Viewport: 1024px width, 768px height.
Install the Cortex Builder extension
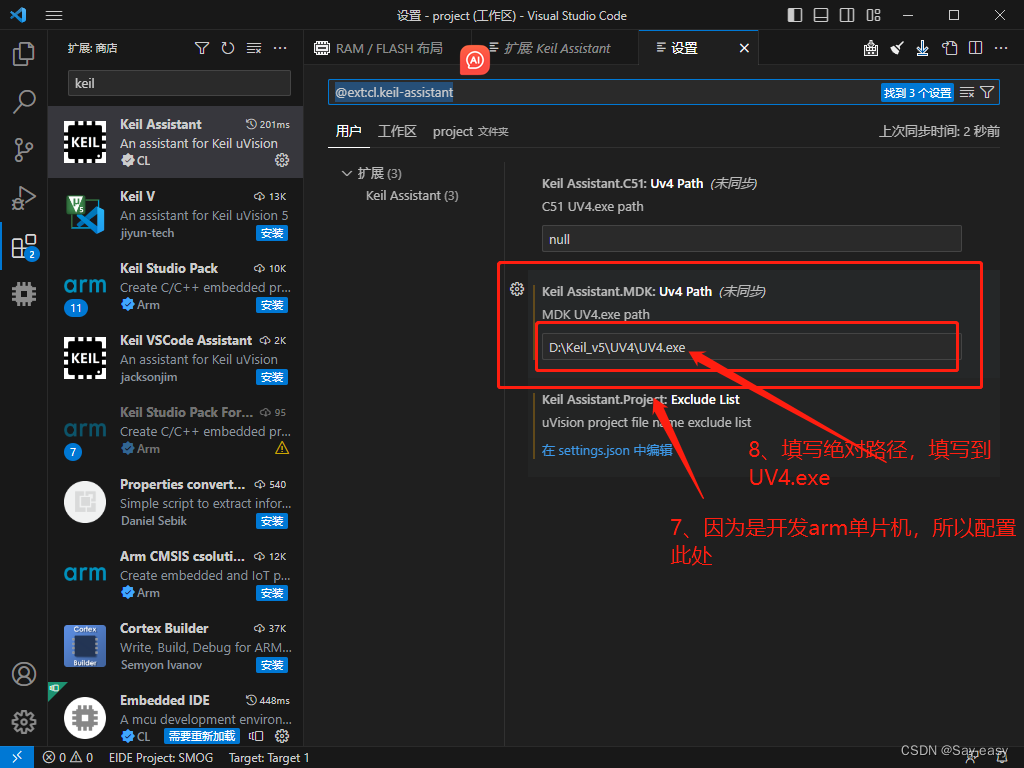coord(272,665)
